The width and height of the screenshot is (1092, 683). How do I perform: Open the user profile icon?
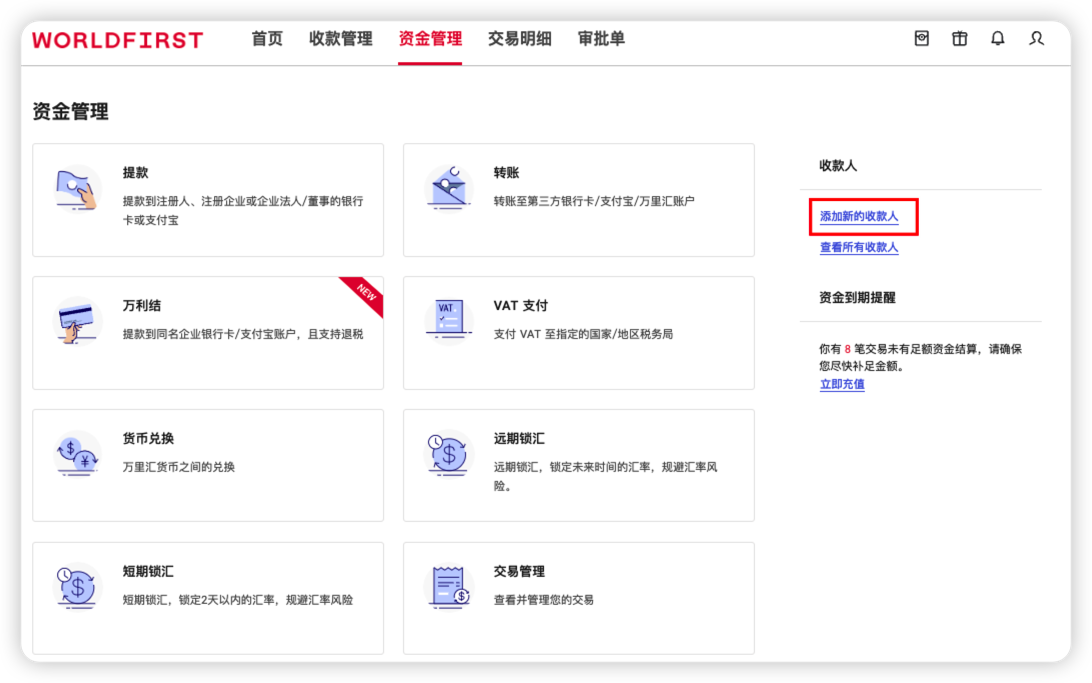pos(1036,39)
